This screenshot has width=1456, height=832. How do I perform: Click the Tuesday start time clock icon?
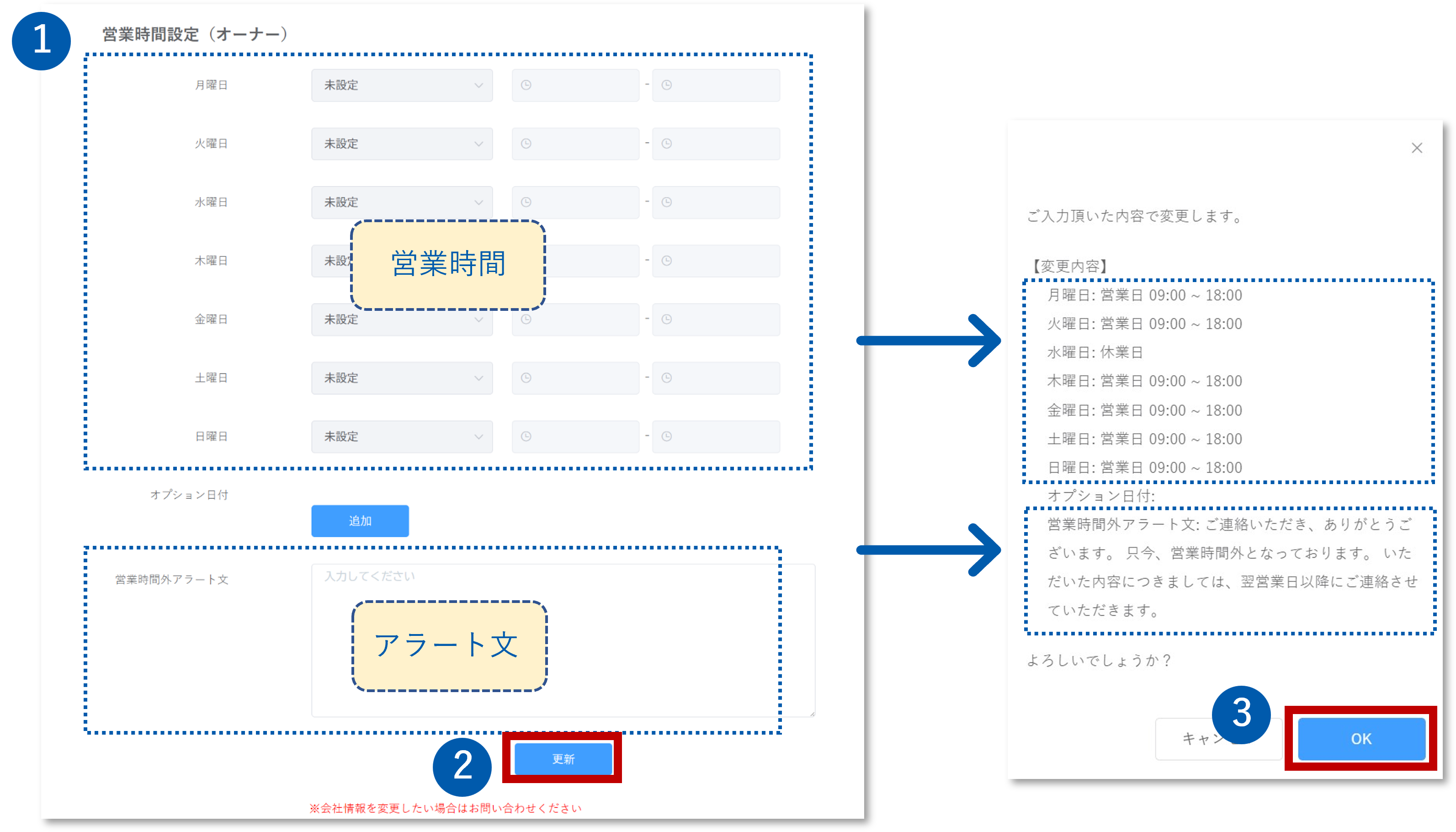tap(526, 144)
